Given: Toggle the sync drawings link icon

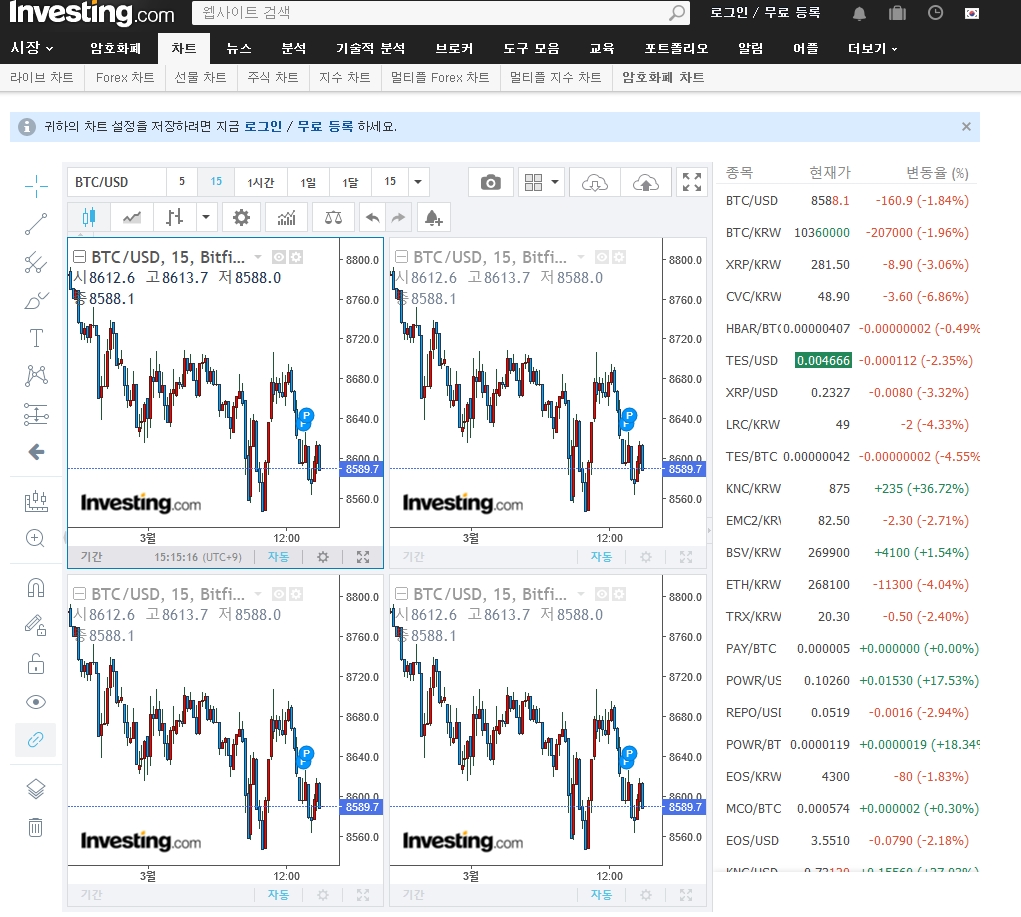Looking at the screenshot, I should (36, 740).
